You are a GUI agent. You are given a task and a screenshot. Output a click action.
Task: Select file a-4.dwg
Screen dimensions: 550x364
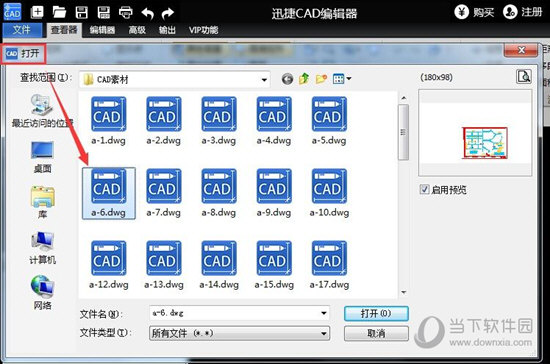click(274, 121)
